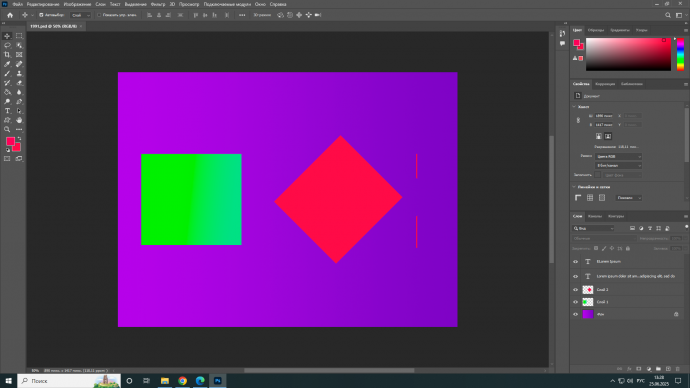Viewport: 690px width, 388px height.
Task: Select the Paint Bucket tool
Action: coord(7,92)
